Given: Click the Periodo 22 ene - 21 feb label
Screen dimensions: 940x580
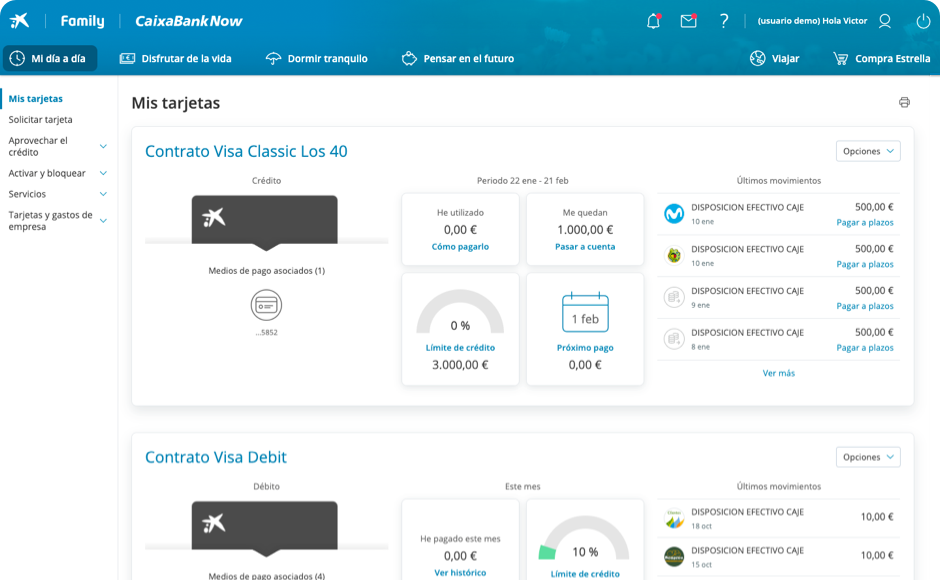Looking at the screenshot, I should [x=523, y=181].
